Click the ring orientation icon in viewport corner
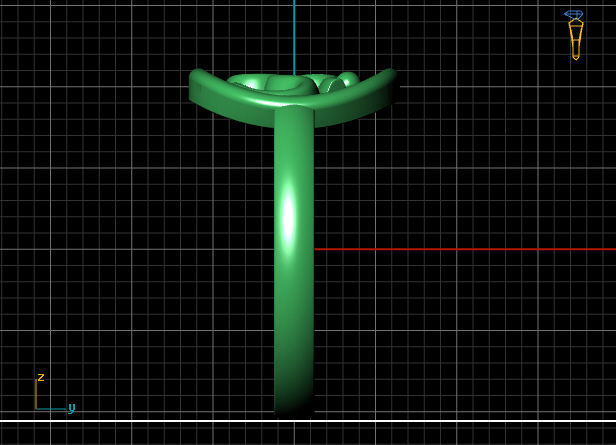 point(575,35)
